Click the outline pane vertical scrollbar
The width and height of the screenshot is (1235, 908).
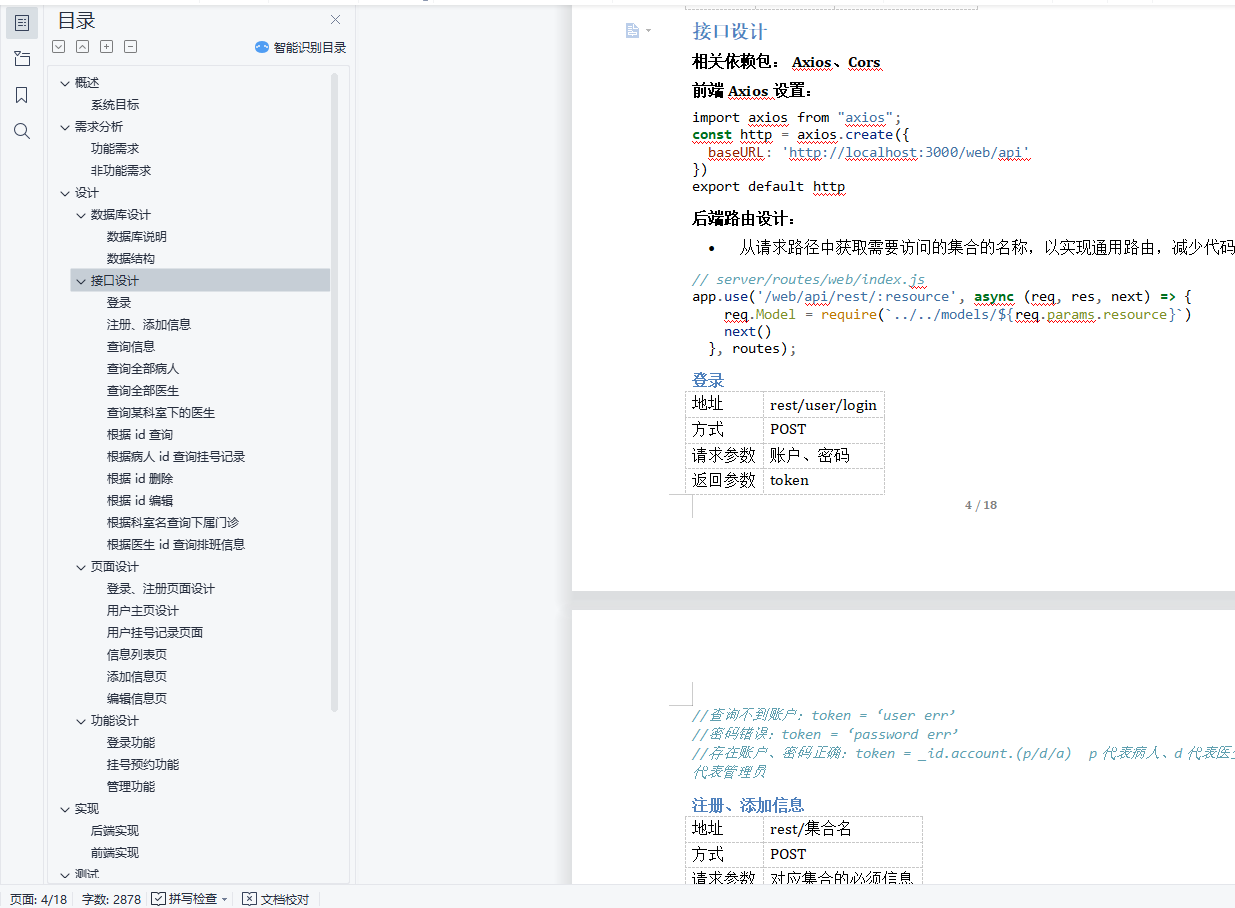[x=335, y=390]
